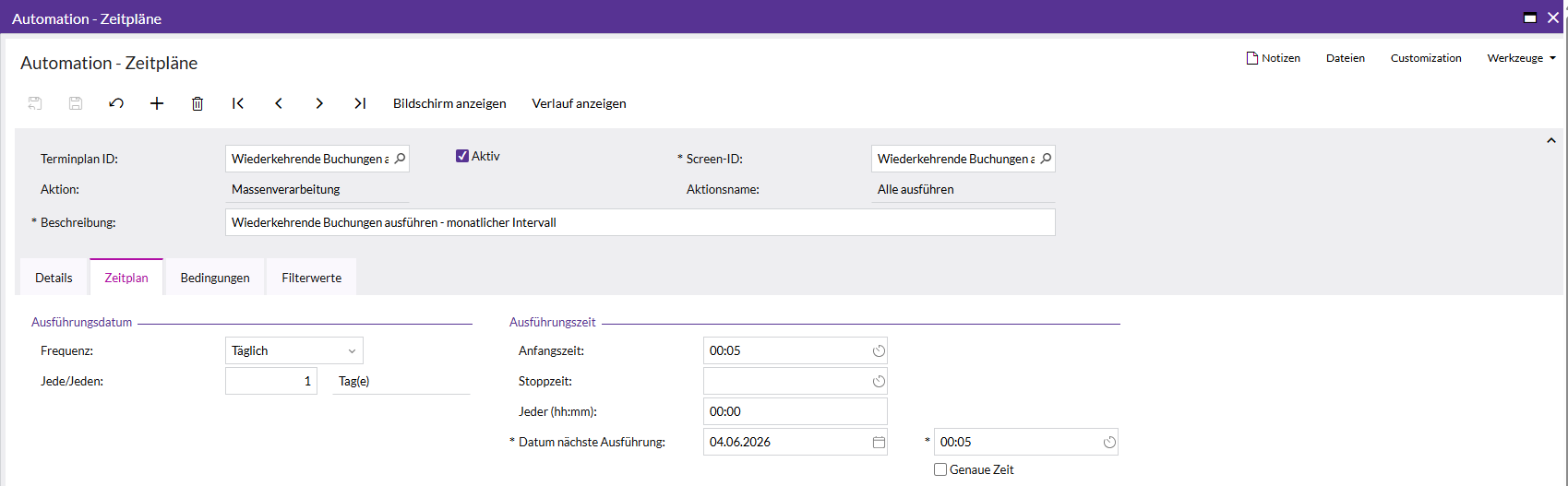Click the Ausführungszeit section heading
This screenshot has height=486, width=1568.
coord(553,322)
